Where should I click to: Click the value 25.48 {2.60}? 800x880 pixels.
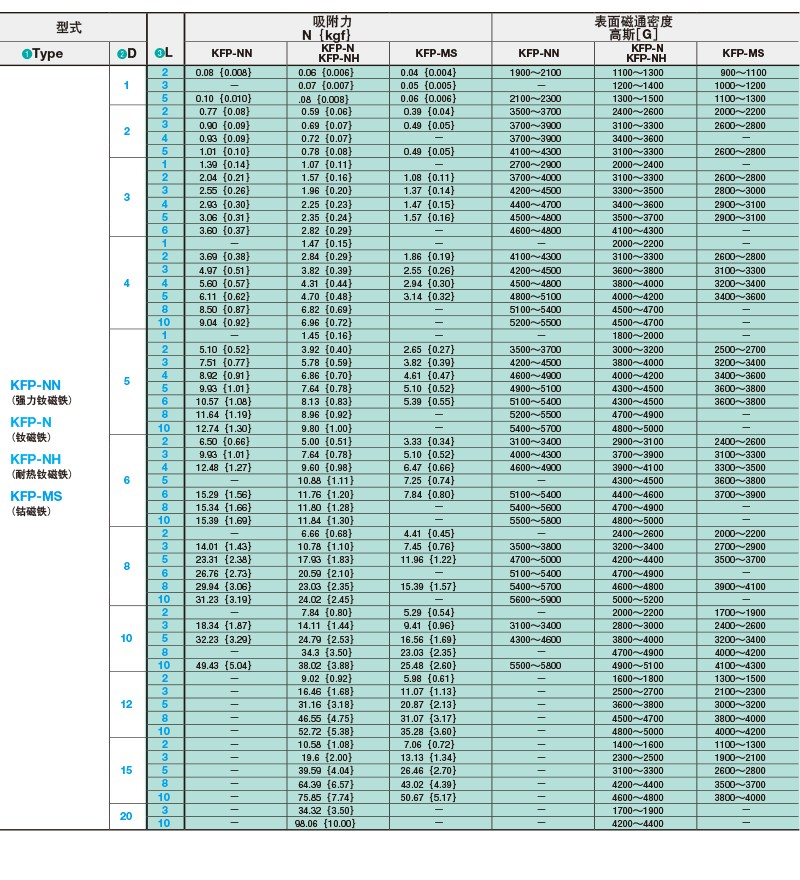[428, 665]
